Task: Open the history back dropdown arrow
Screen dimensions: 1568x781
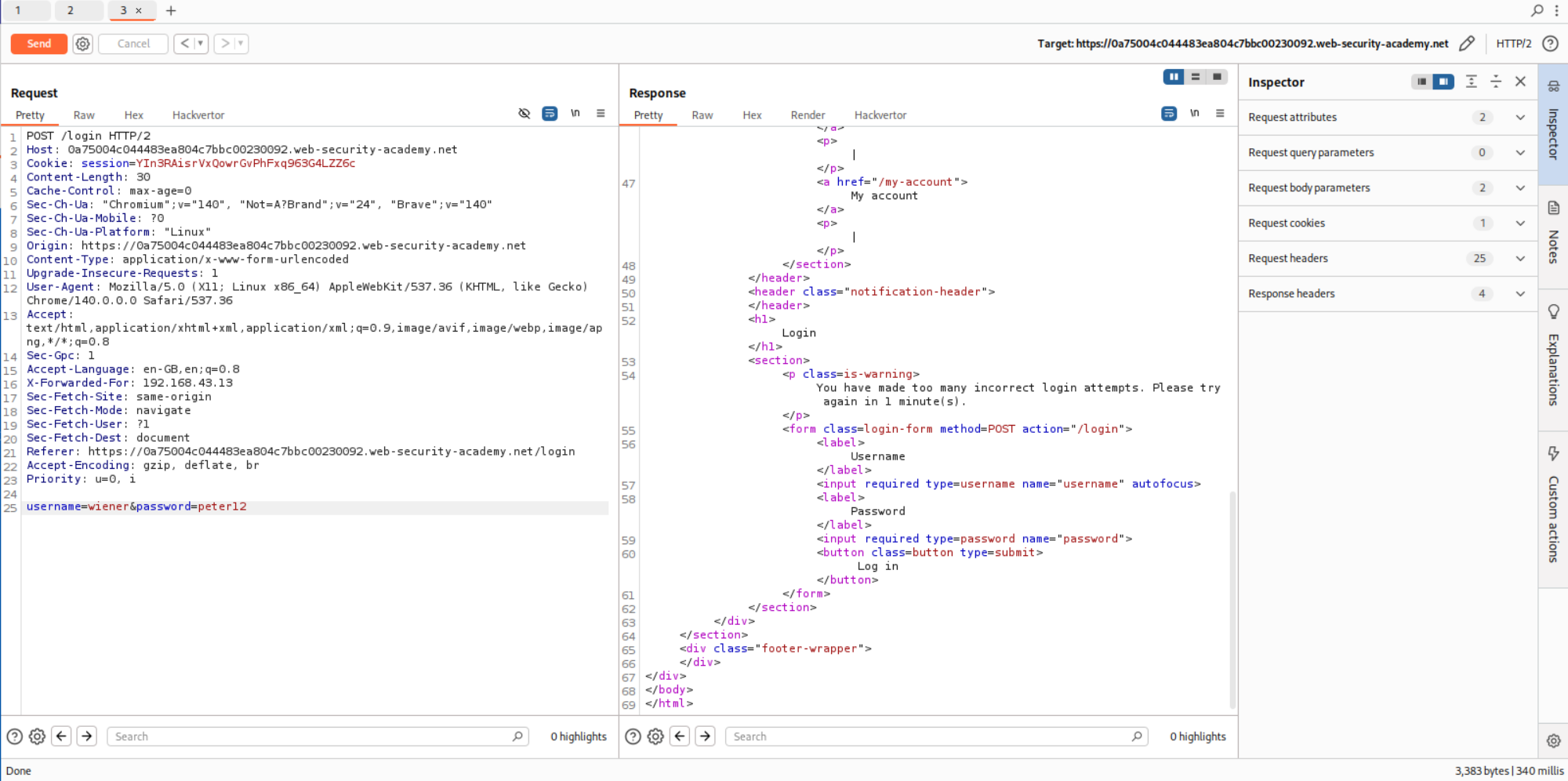Action: (201, 44)
